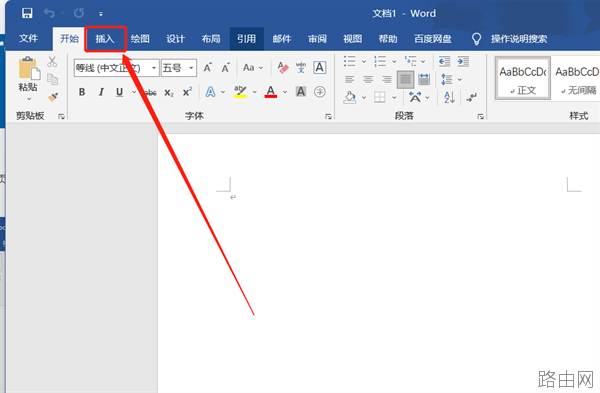The height and width of the screenshot is (393, 600).
Task: Switch to the 插入 ribbon tab
Action: coord(105,38)
